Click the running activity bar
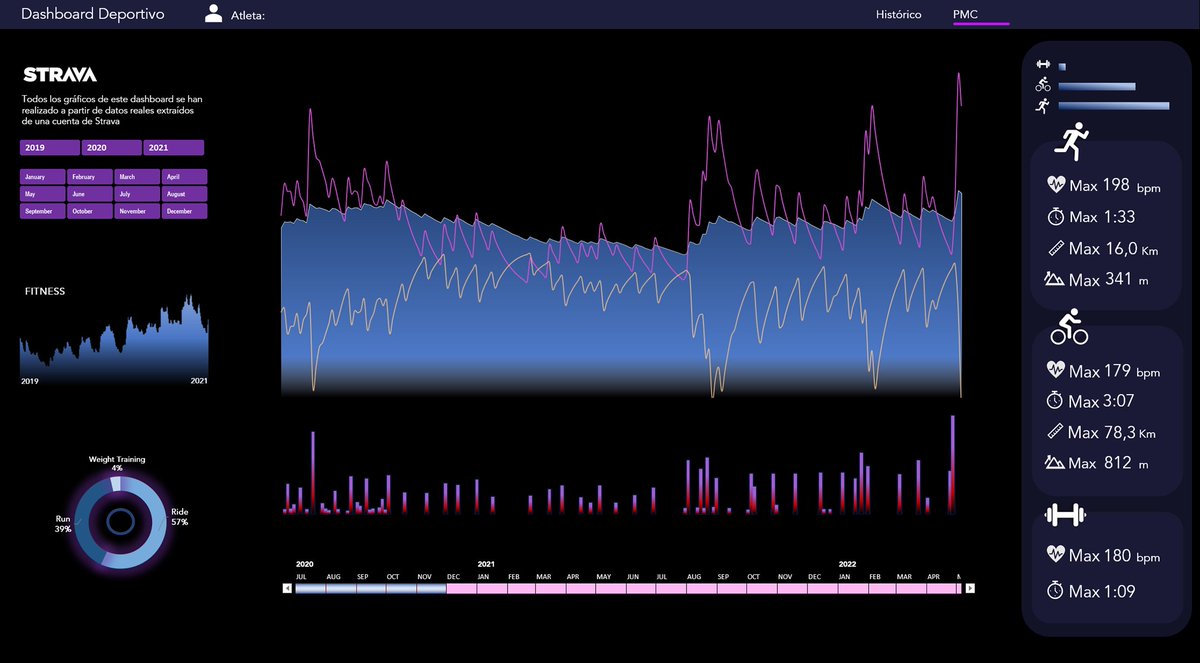 pos(1113,105)
